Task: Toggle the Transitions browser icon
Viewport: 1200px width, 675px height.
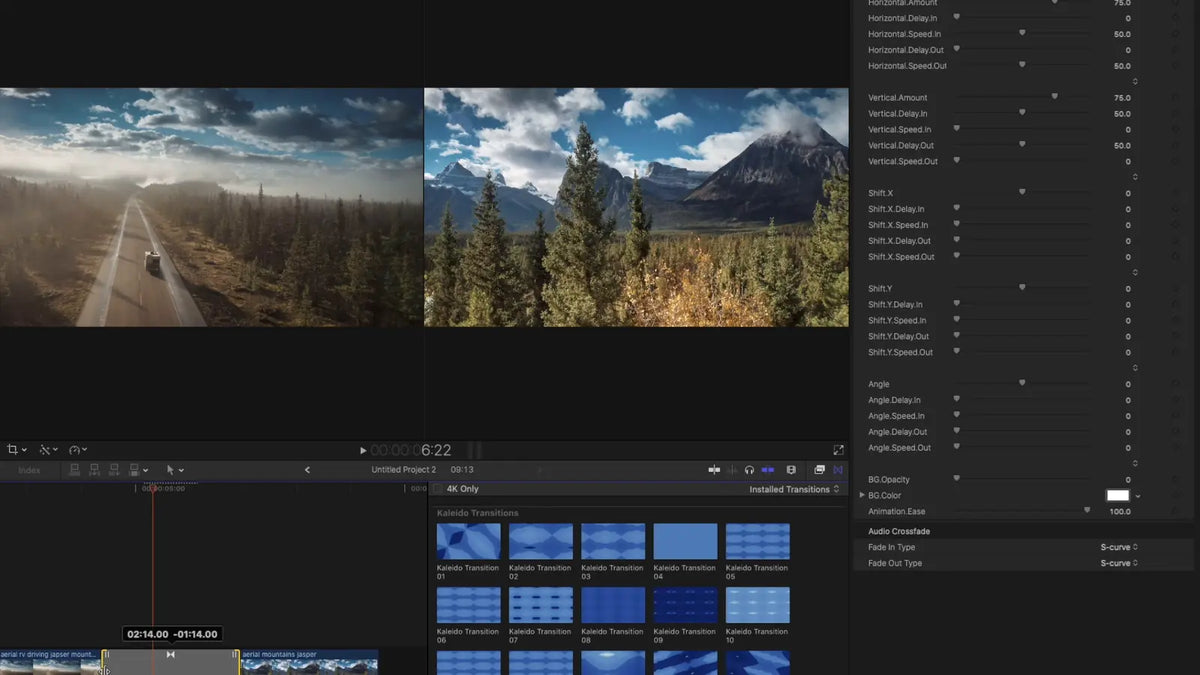Action: (x=838, y=470)
